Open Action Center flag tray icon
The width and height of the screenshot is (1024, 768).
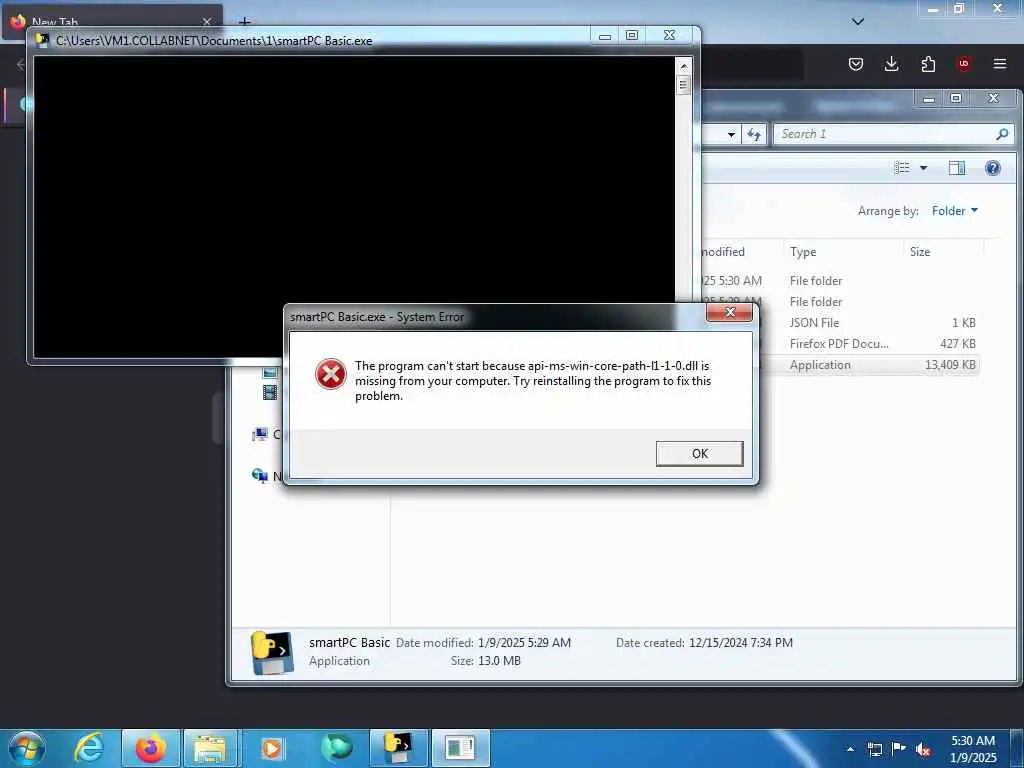click(899, 748)
